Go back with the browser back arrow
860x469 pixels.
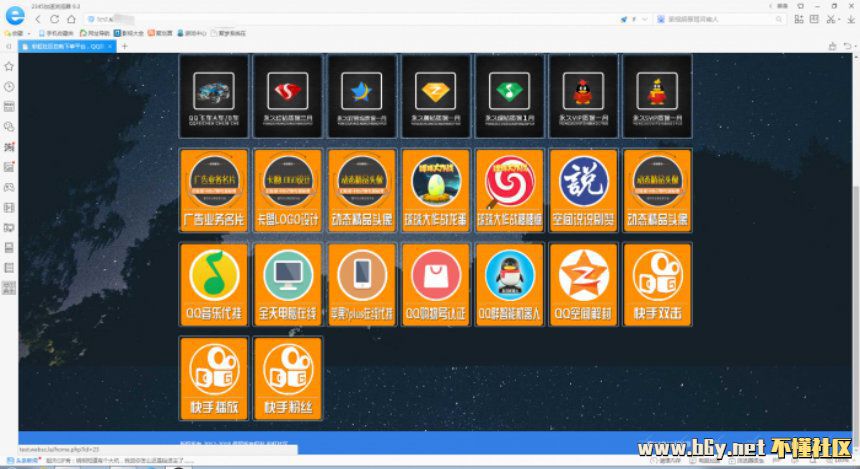38,19
